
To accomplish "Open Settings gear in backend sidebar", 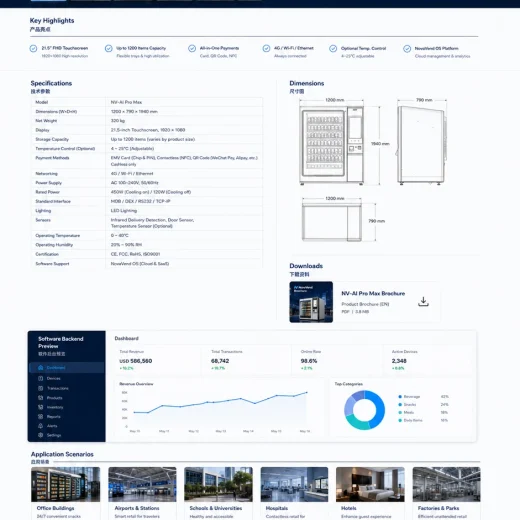I will 41,435.
